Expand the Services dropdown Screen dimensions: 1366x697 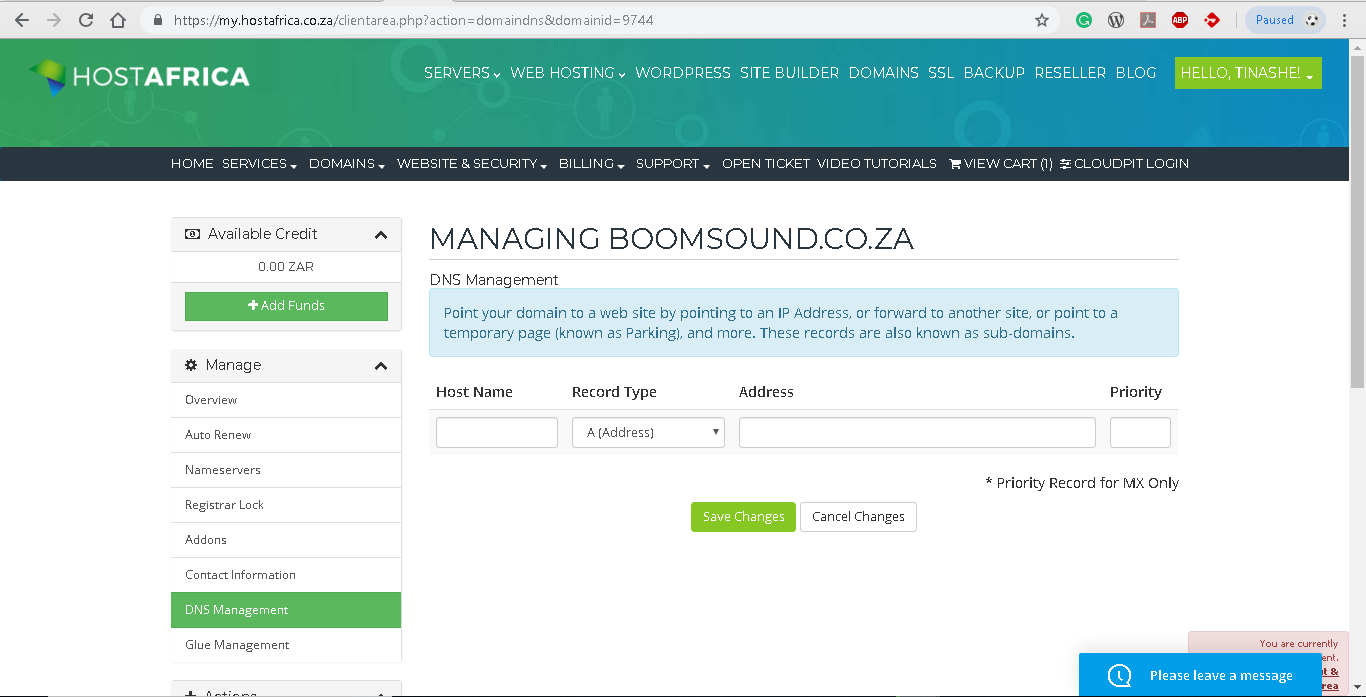click(260, 163)
